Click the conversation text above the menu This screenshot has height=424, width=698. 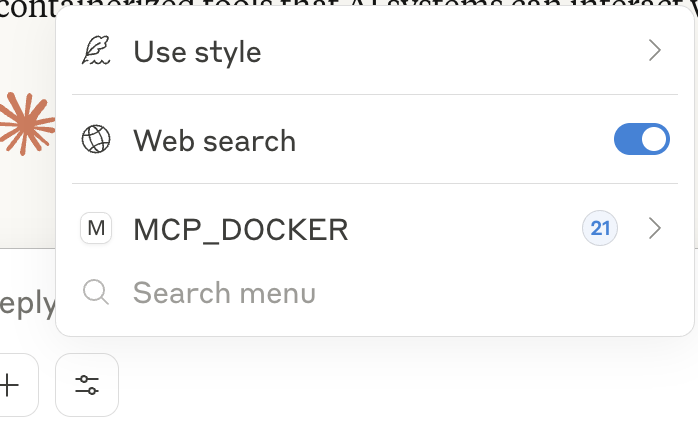28,9
